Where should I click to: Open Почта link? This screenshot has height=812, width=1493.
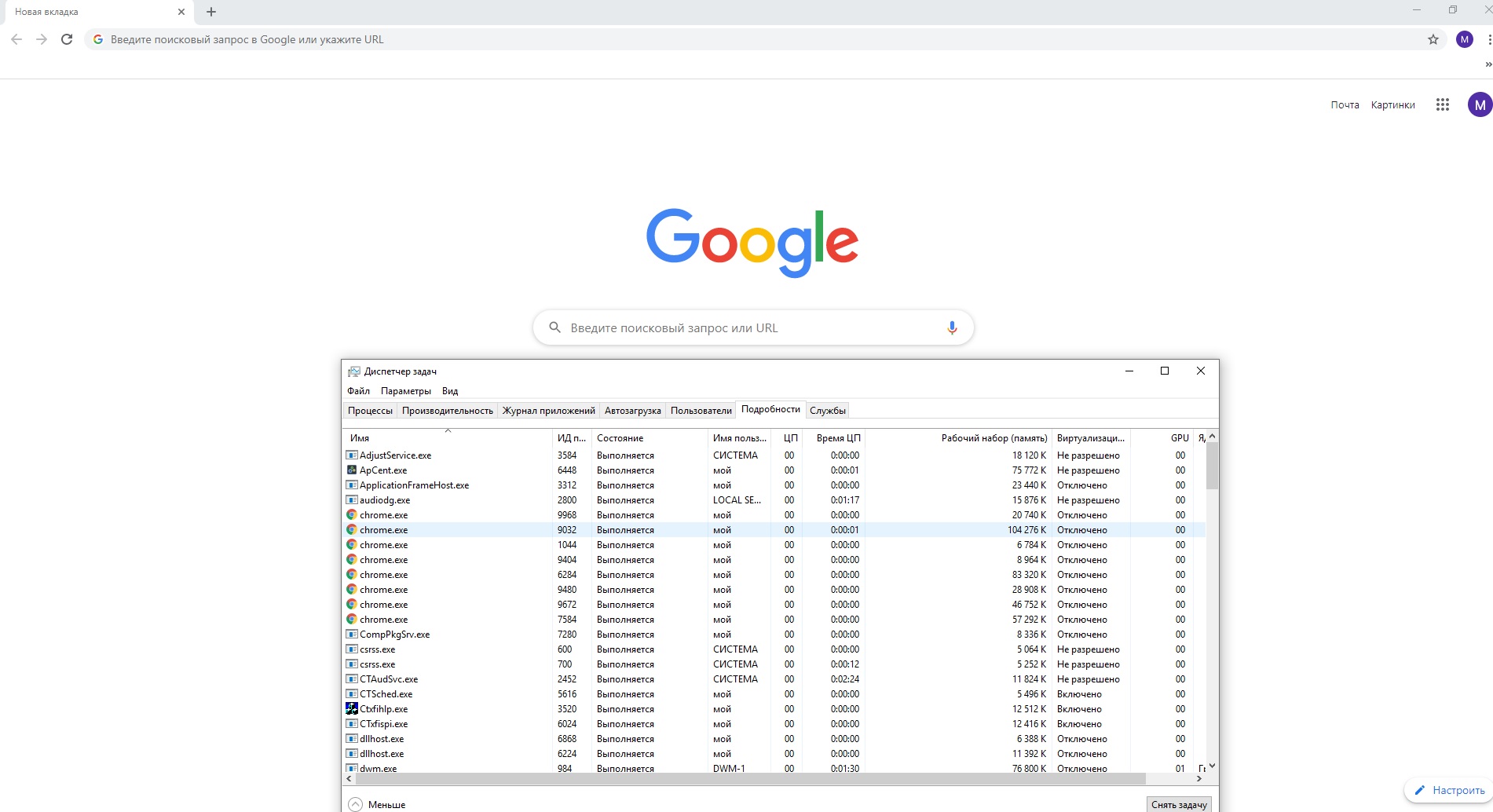(x=1345, y=104)
